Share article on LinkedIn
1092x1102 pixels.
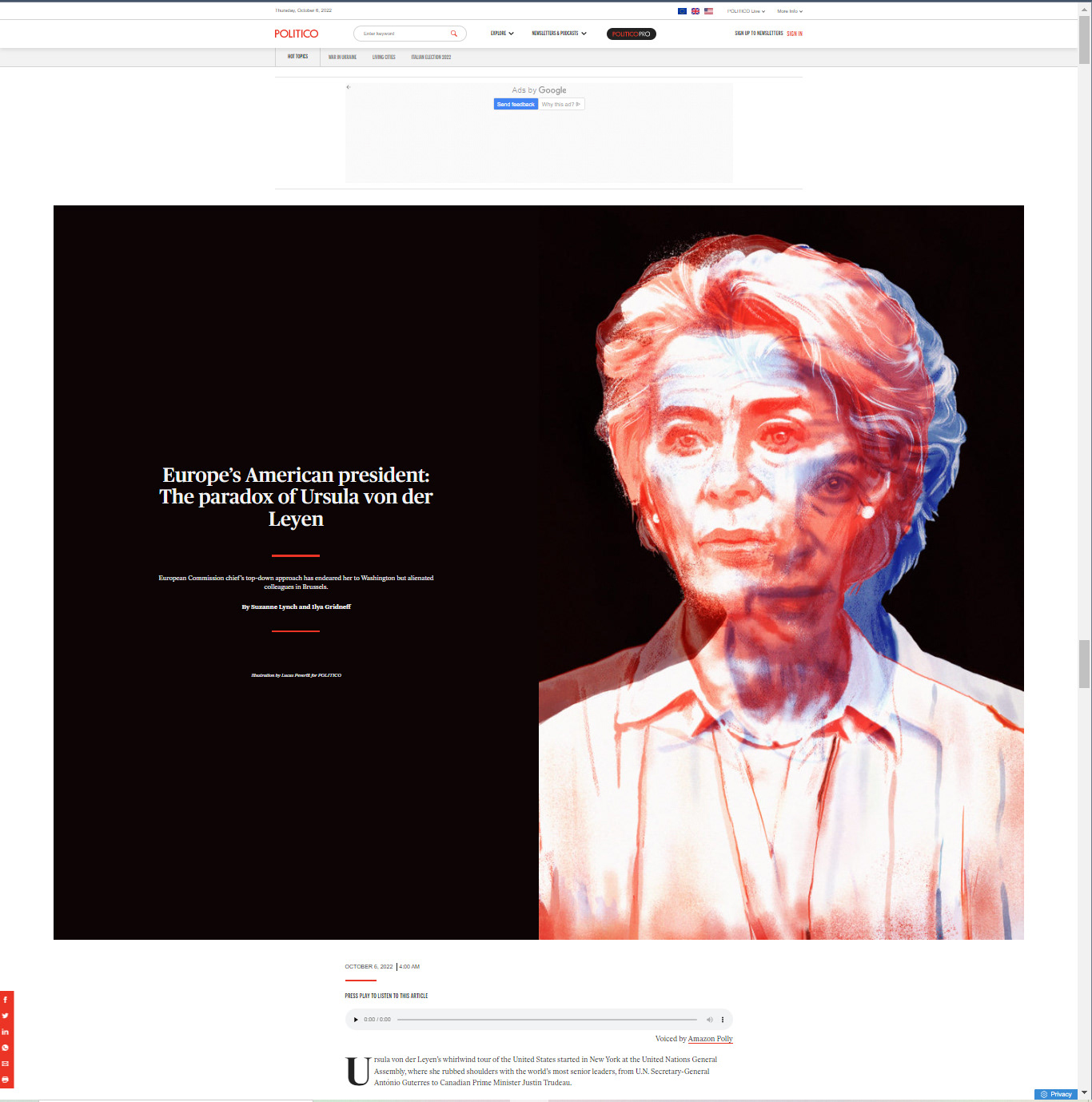coord(5,1032)
